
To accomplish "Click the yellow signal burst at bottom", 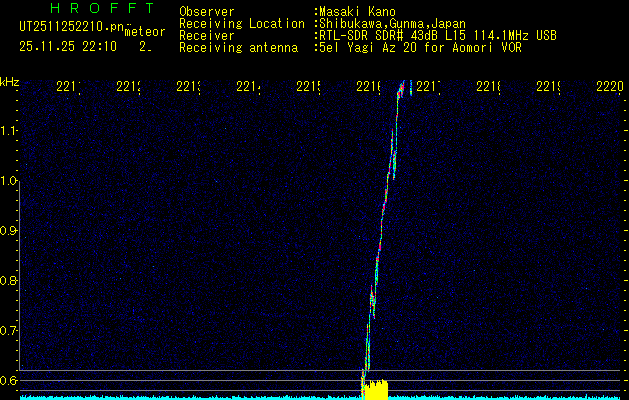I will coord(375,390).
